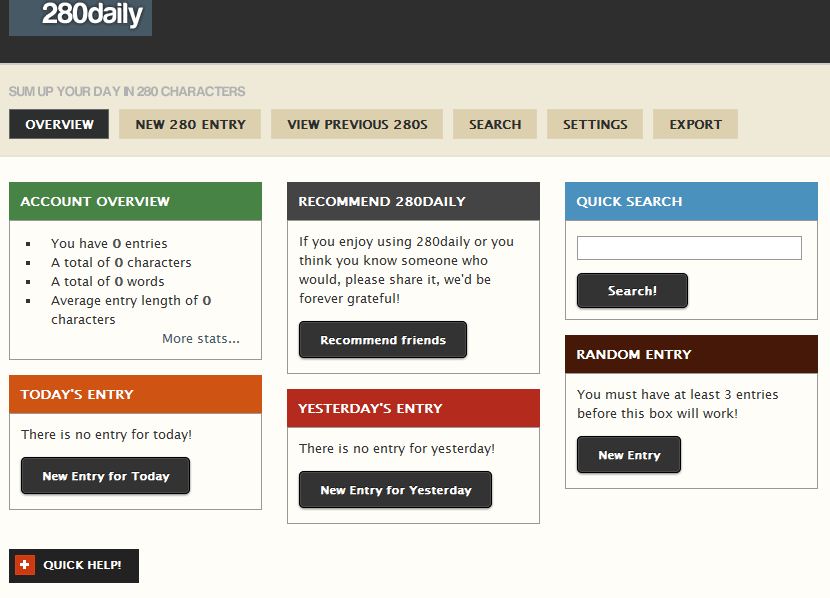Open the Settings tab
The width and height of the screenshot is (830, 598).
pos(595,124)
